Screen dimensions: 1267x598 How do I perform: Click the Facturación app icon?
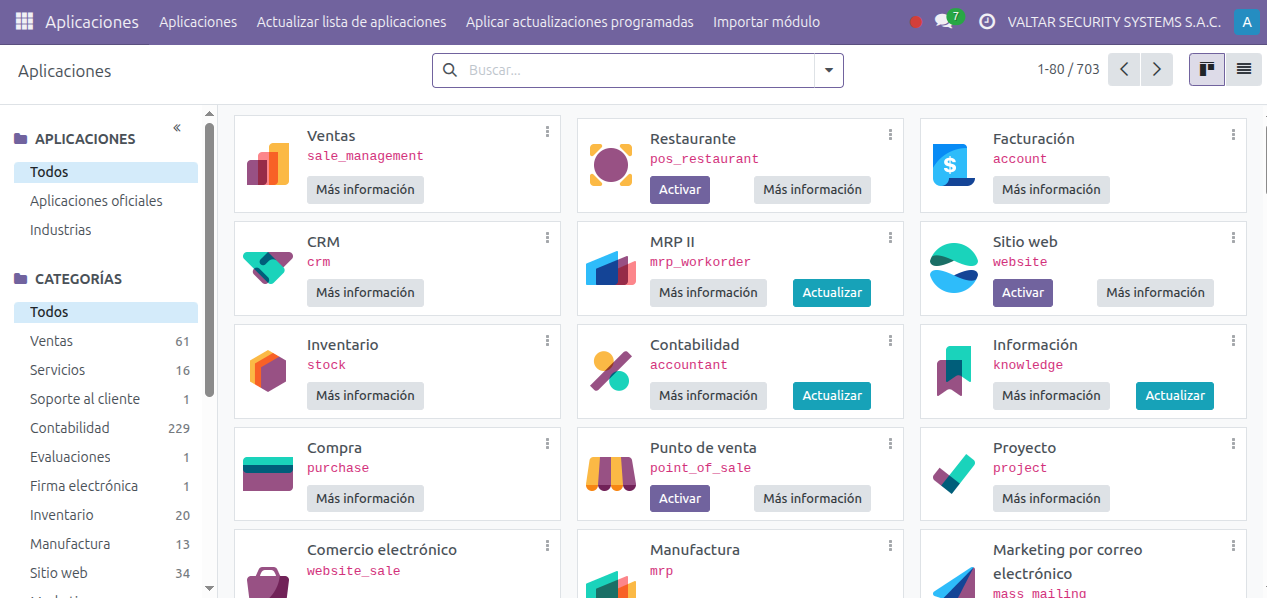[x=954, y=164]
